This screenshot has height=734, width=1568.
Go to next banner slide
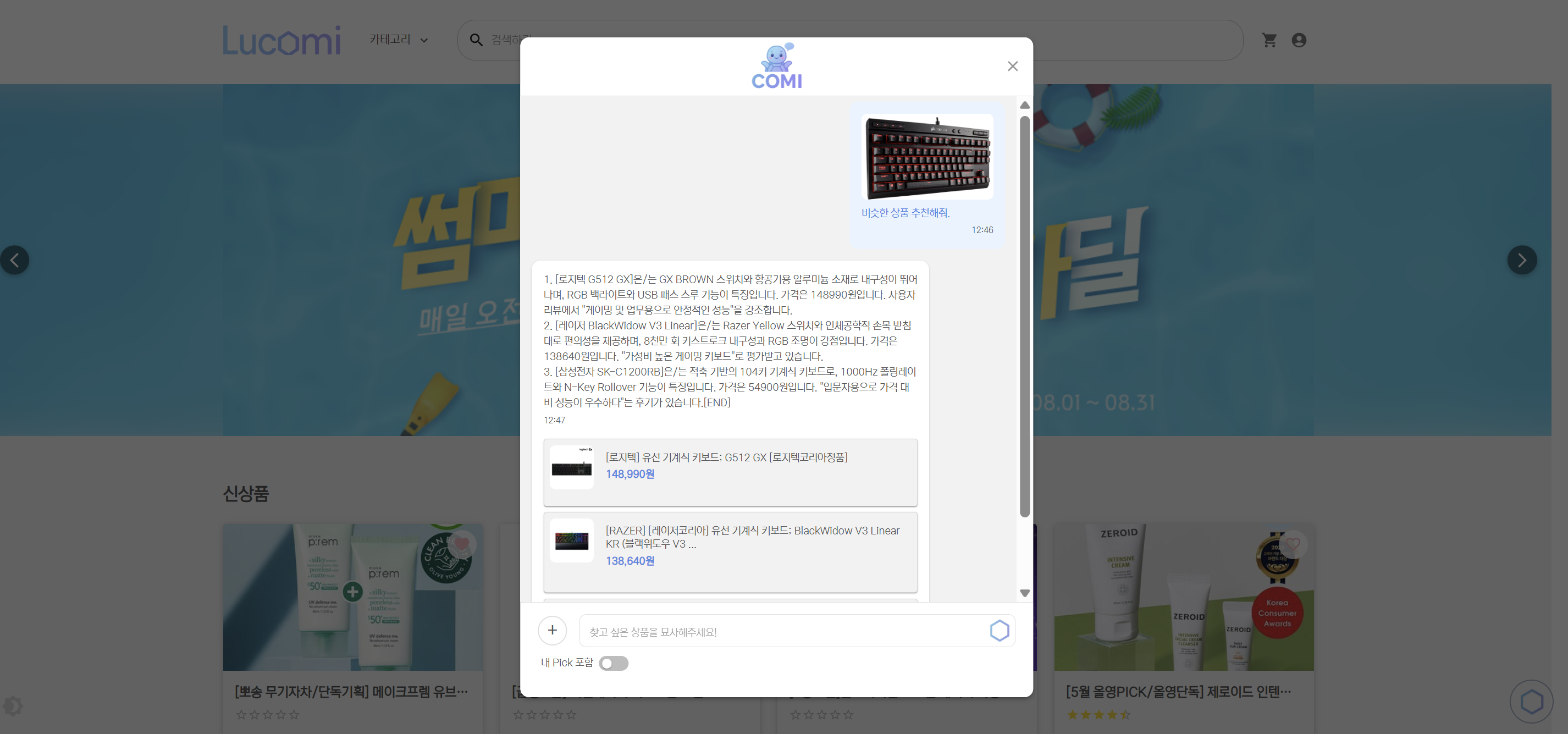[1522, 261]
